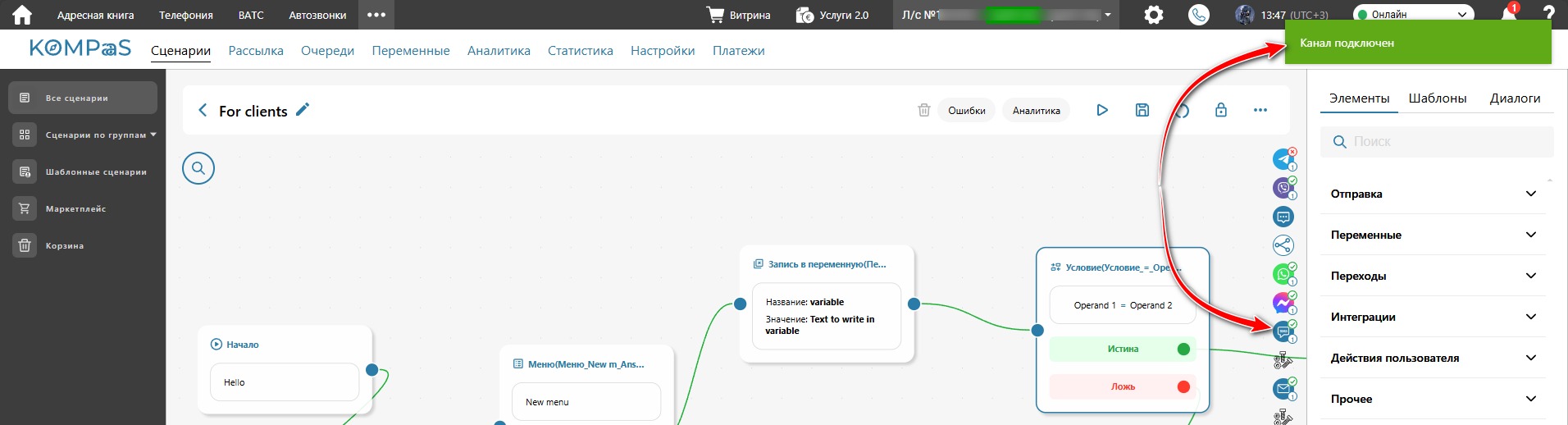
Task: Select the share-nodes channel icon
Action: (1283, 245)
